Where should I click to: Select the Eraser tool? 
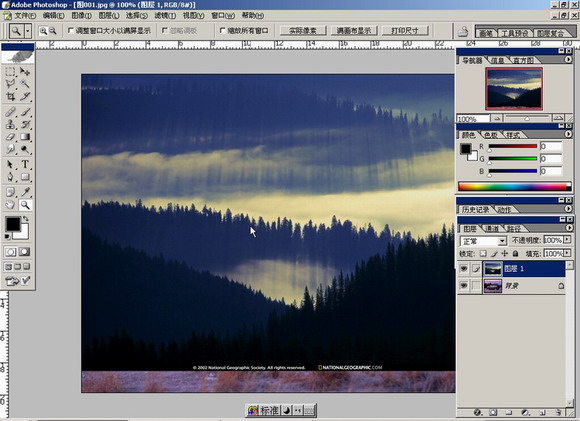point(10,137)
